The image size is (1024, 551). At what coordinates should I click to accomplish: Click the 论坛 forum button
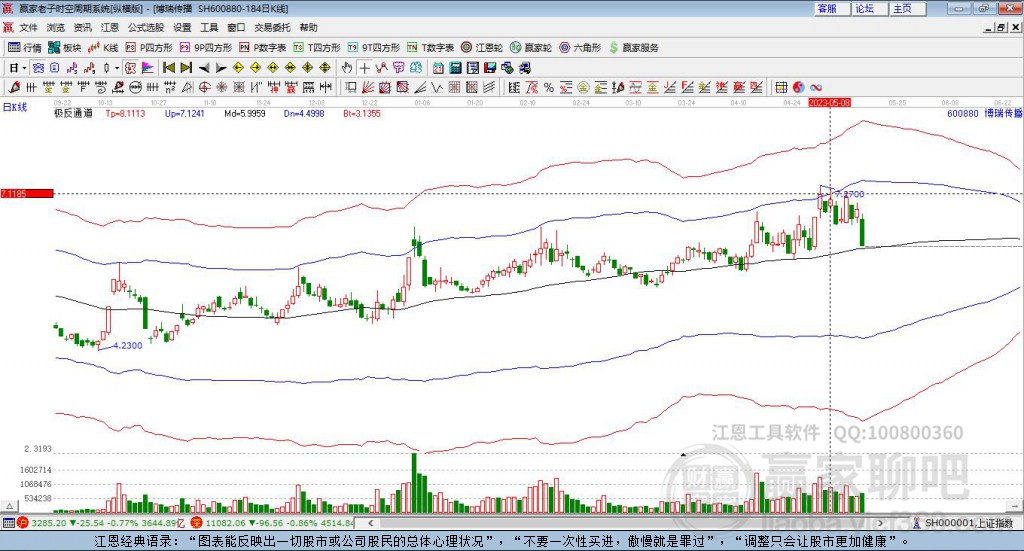tap(864, 8)
